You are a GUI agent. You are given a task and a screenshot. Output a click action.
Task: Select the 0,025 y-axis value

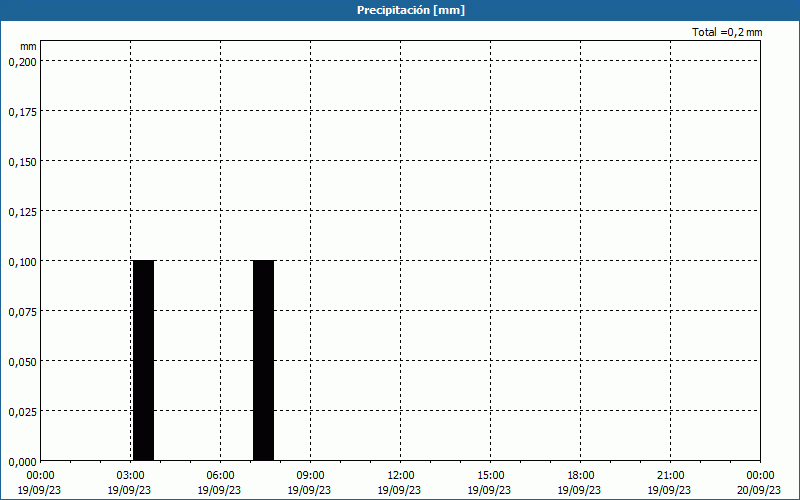point(22,412)
